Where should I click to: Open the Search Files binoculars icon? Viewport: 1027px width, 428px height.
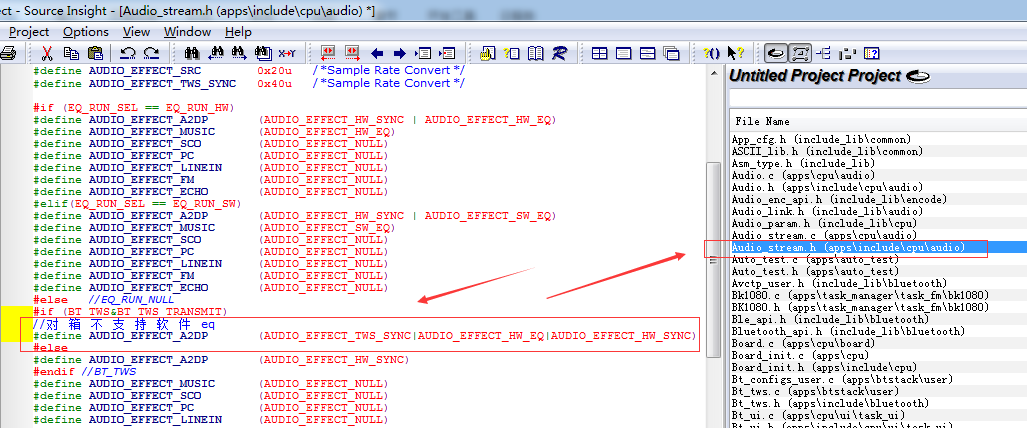[x=263, y=53]
